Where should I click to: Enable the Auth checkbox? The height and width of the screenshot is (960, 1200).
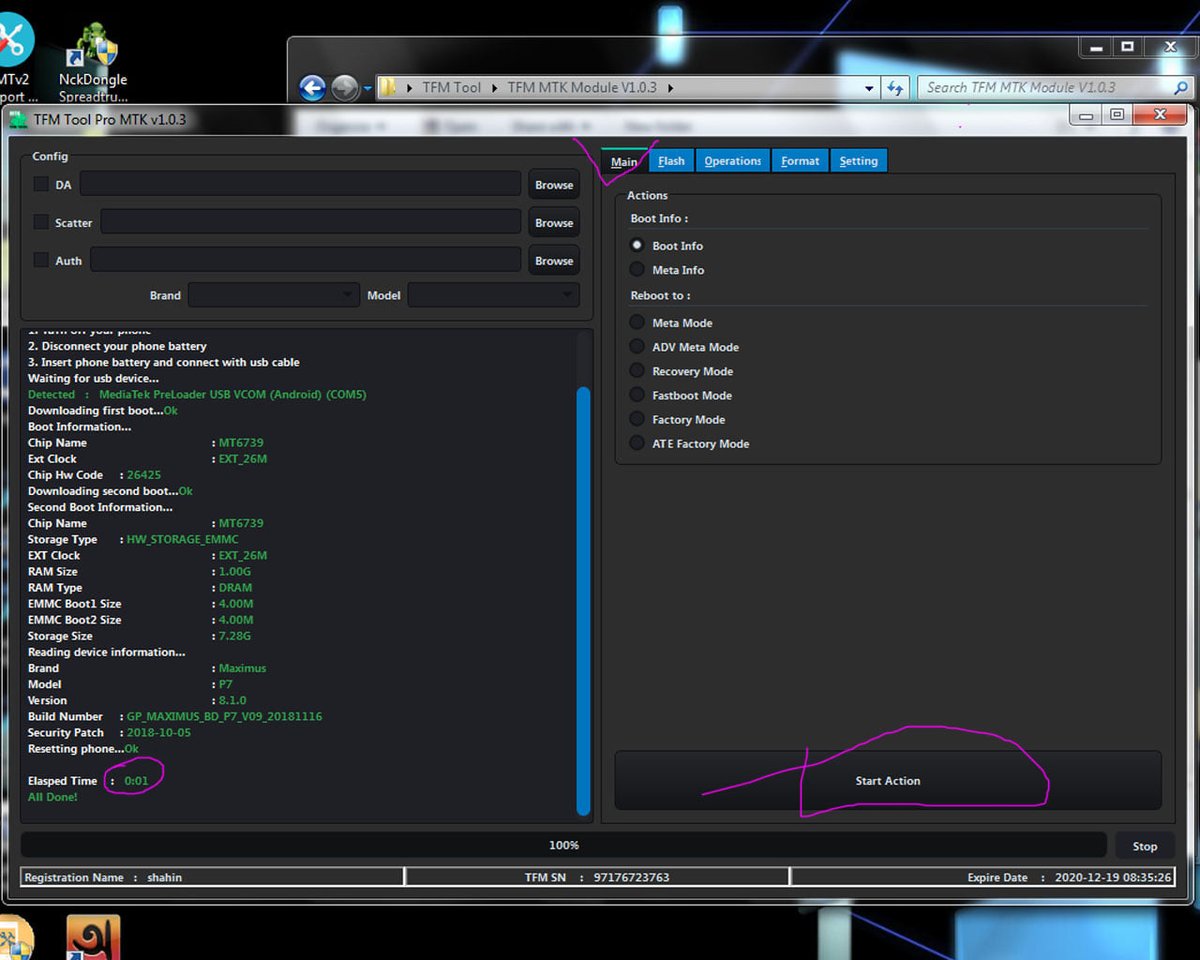pyautogui.click(x=41, y=260)
